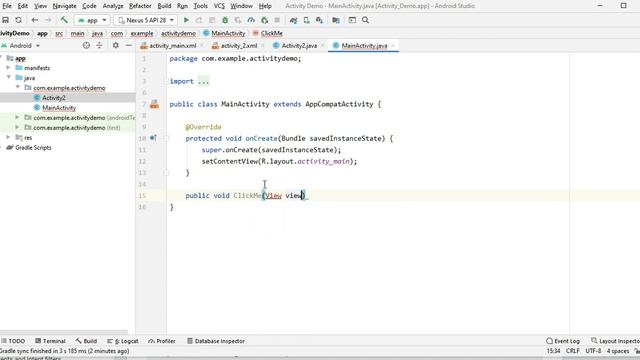Screen dimensions: 640x360
Task: Expand com.example.activitydemo (test) package
Action: (x=18, y=128)
